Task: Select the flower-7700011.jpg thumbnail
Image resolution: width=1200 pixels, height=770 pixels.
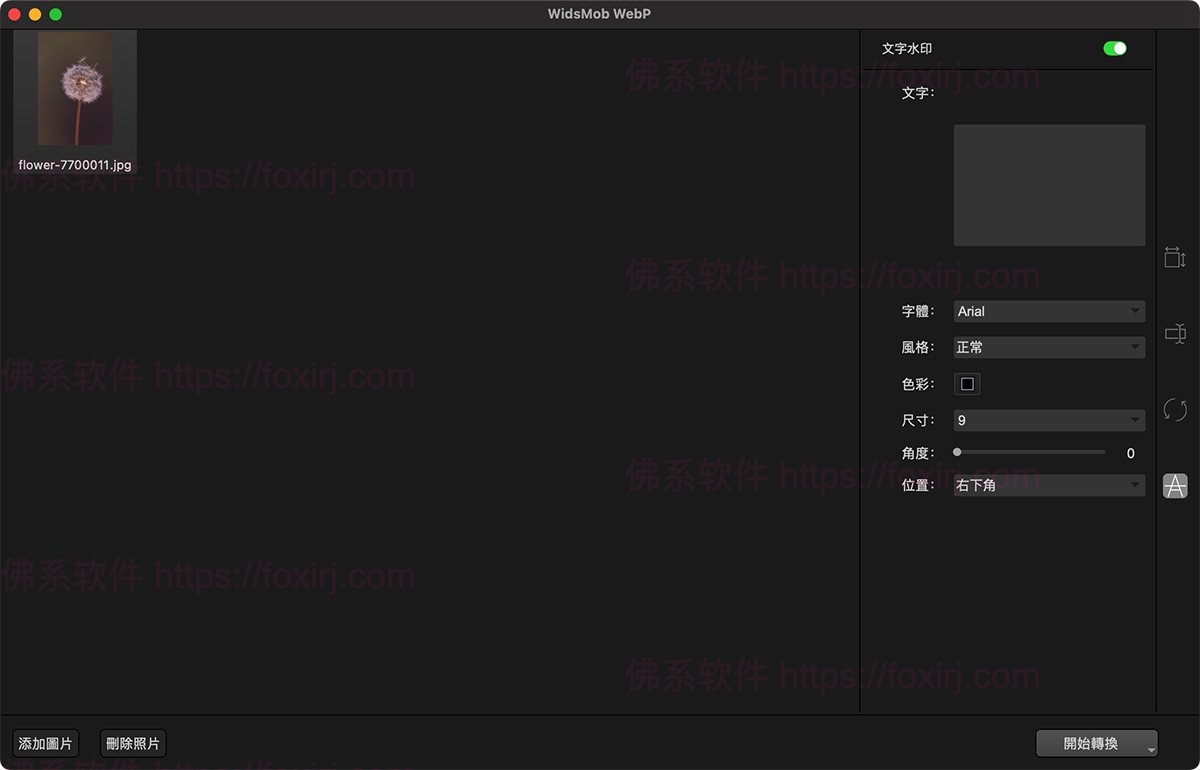Action: pyautogui.click(x=75, y=90)
